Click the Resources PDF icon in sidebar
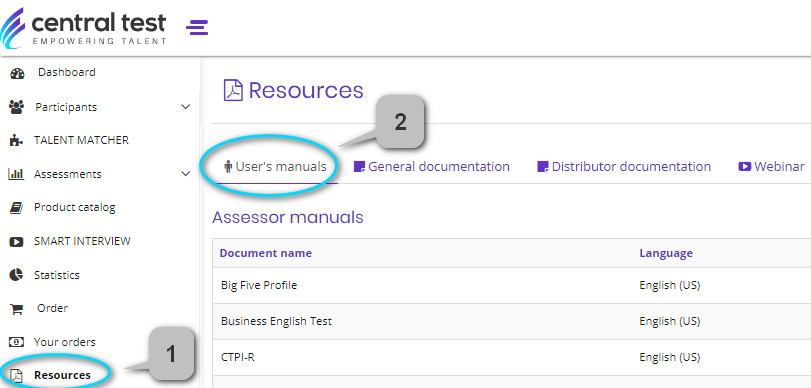Viewport: 811px width, 388px height. pos(17,376)
